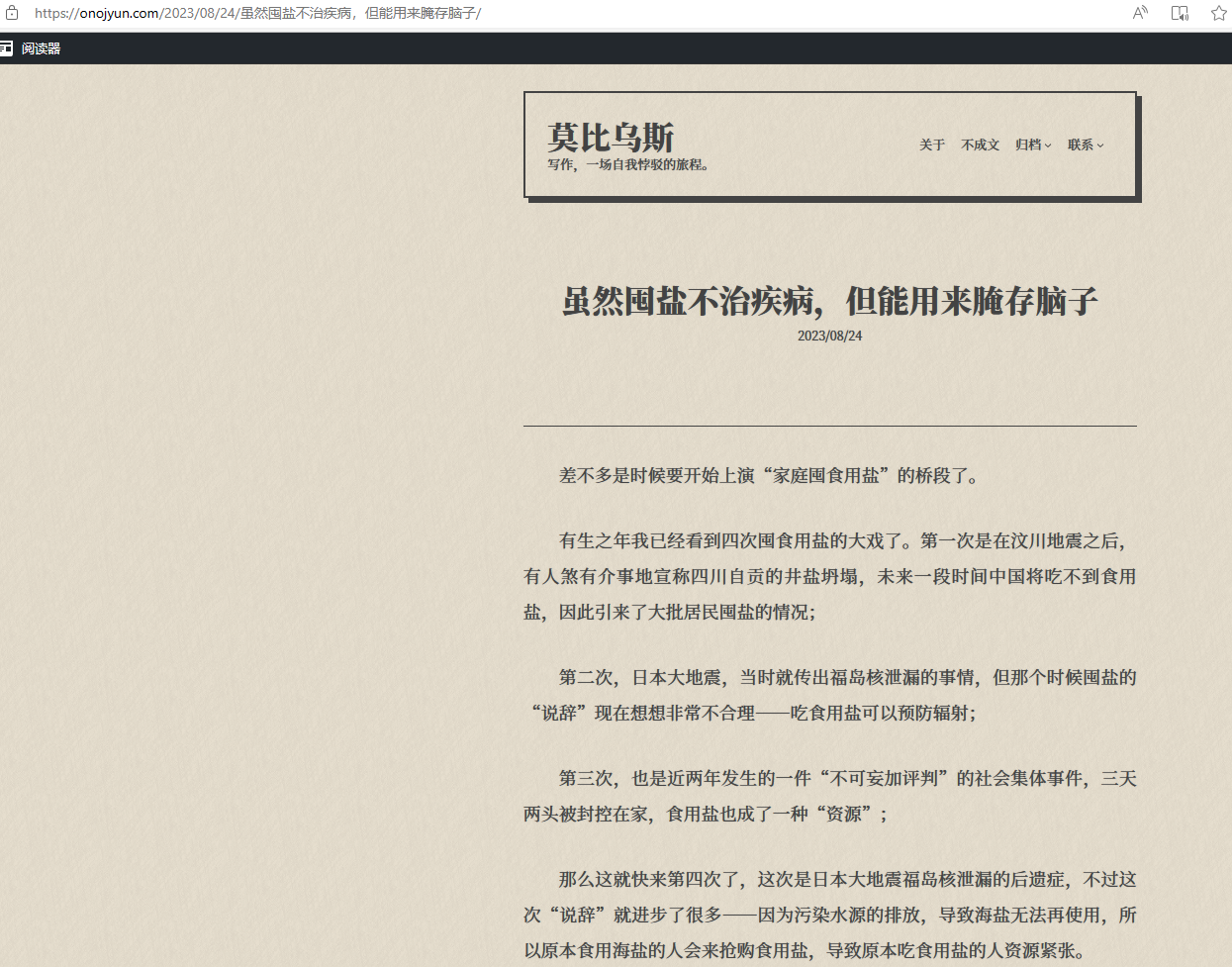The width and height of the screenshot is (1232, 967).
Task: Click the article title 虽然囤盐不治疾病，但能用来腌存脑子
Action: (829, 304)
